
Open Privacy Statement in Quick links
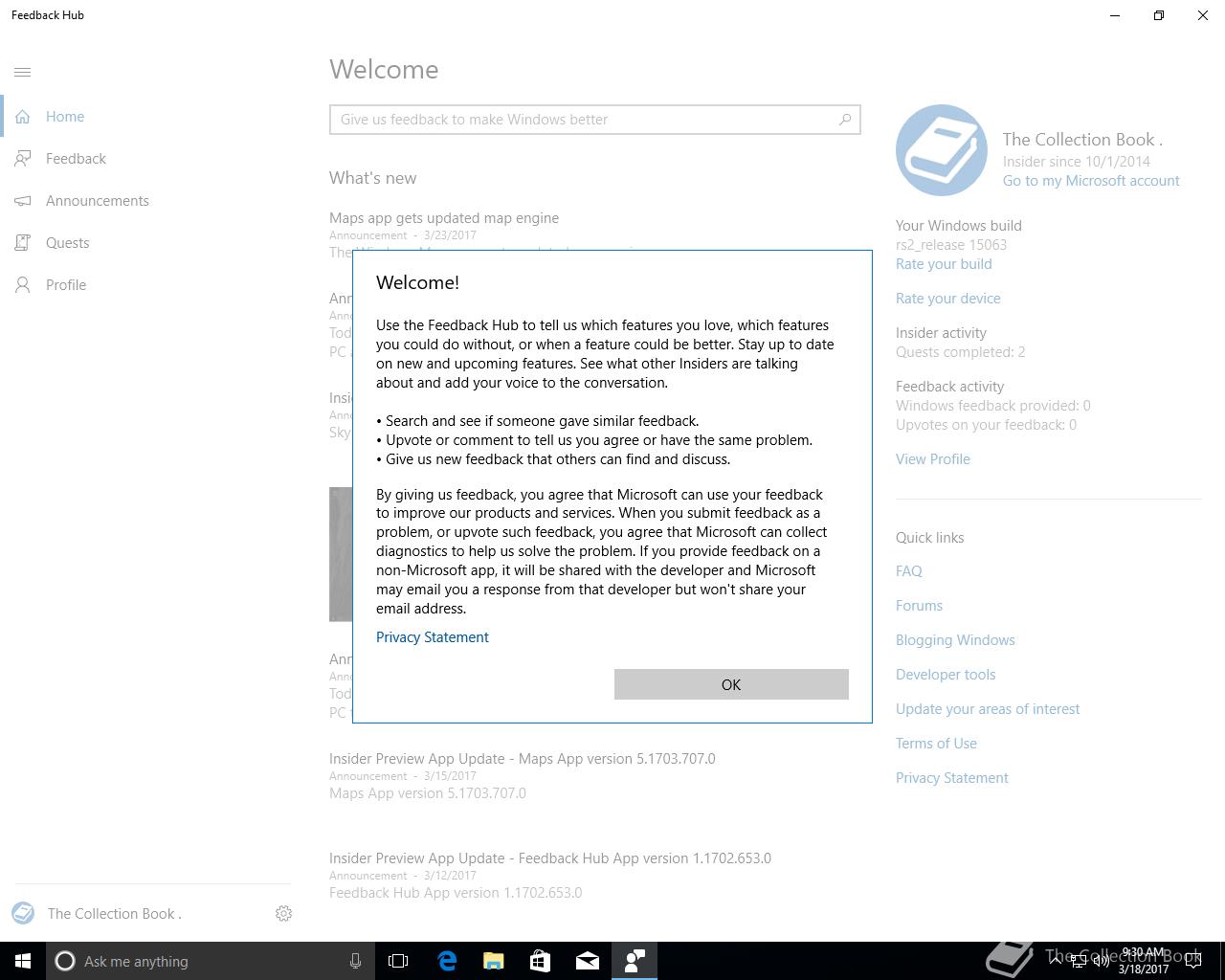click(952, 778)
